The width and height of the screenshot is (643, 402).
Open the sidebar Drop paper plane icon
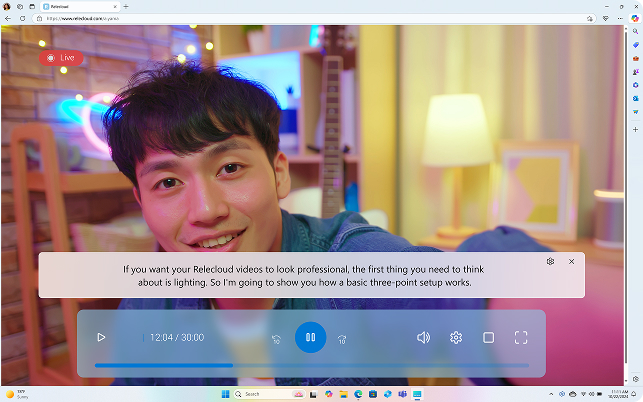(635, 112)
